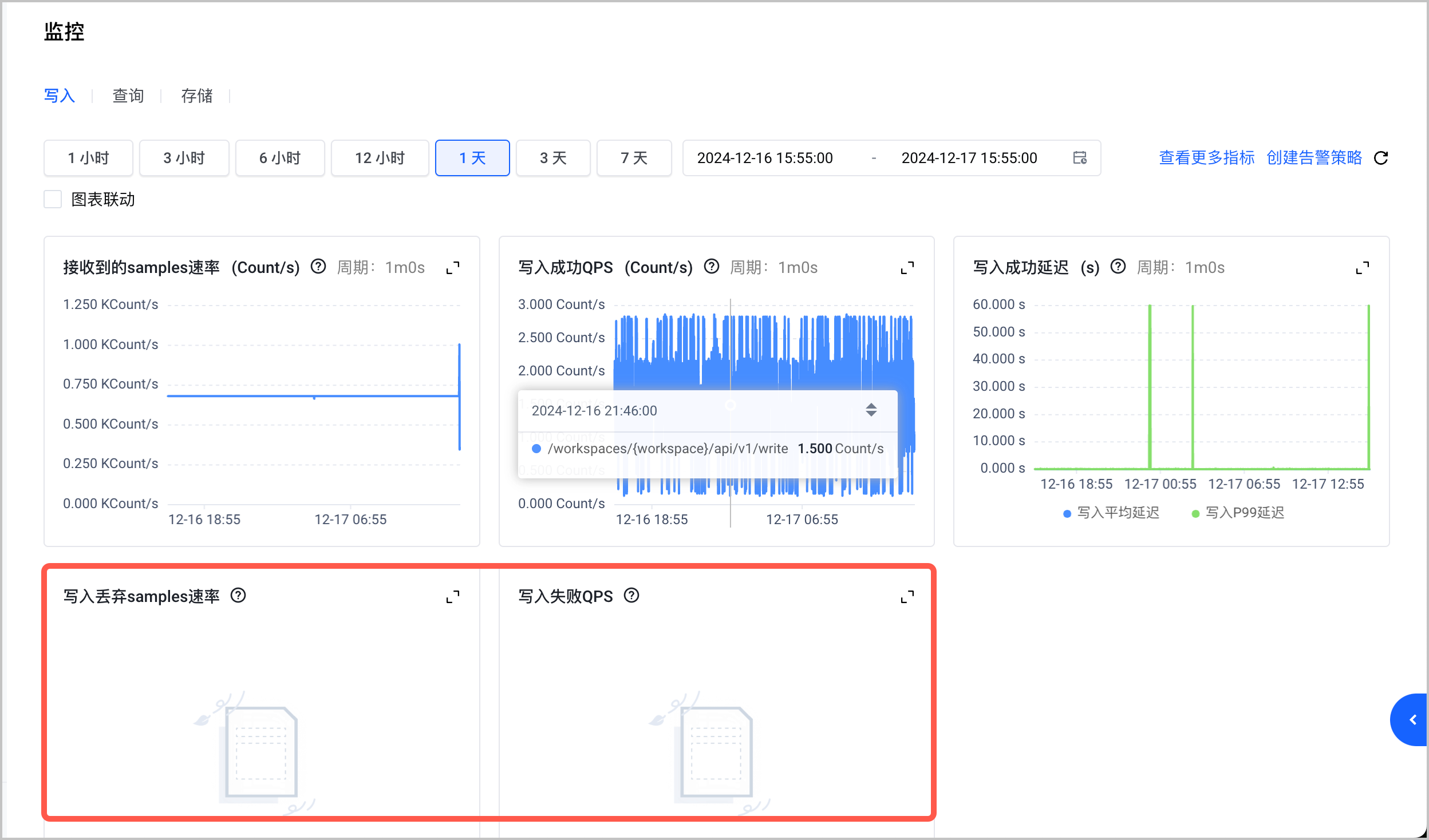Viewport: 1429px width, 840px height.
Task: Show help for 写入成功QPS
Action: 712,267
